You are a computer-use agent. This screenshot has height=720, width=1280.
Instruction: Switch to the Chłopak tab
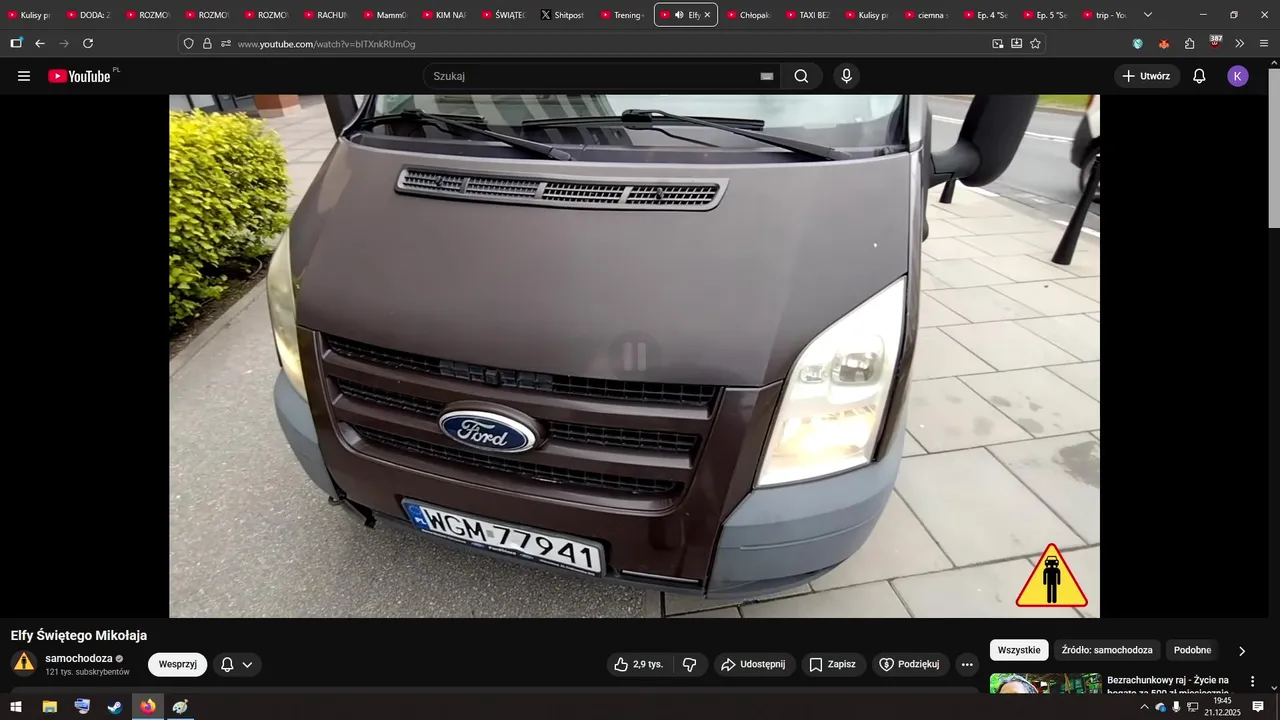[x=747, y=15]
